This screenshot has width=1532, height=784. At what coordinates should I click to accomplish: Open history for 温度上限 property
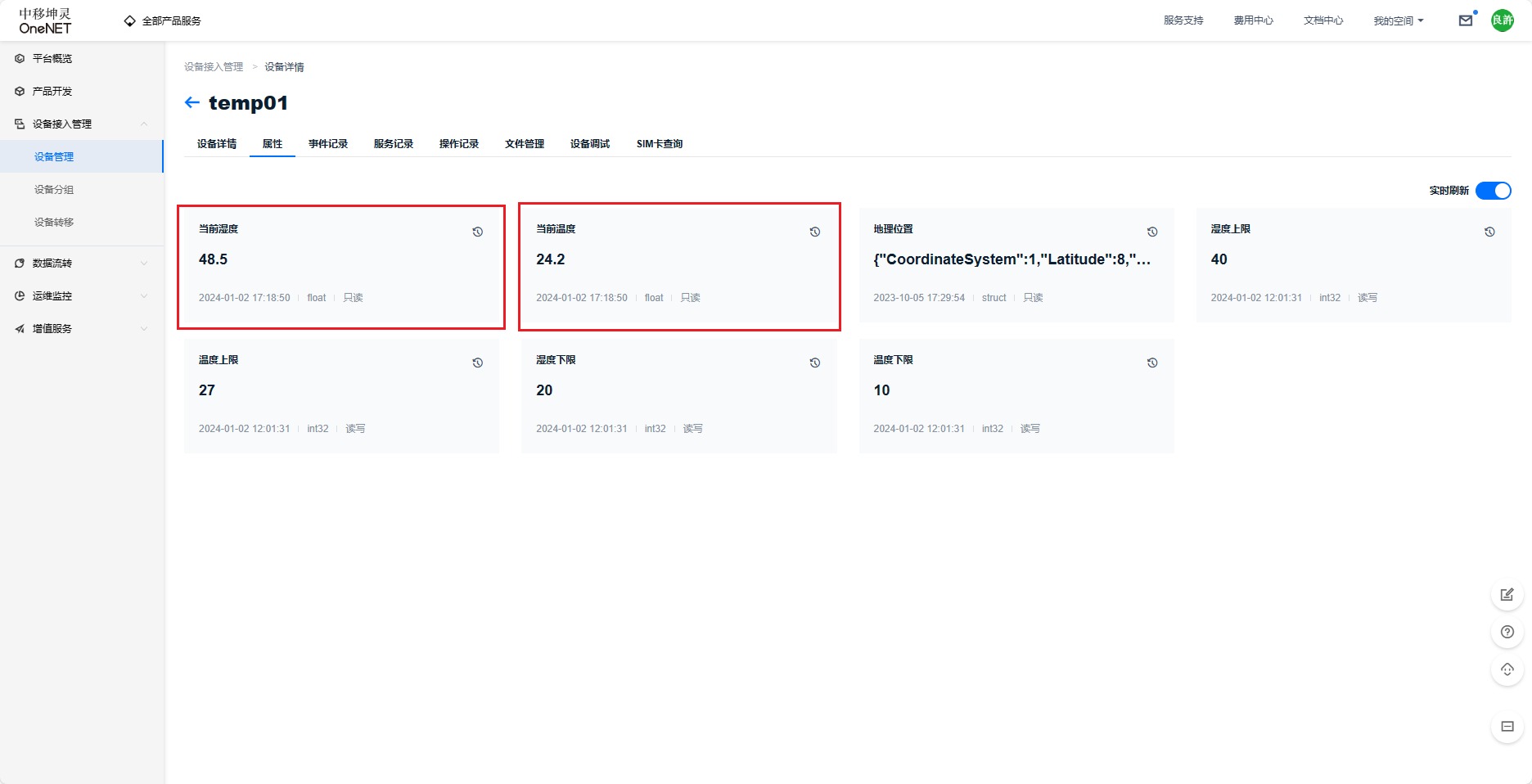click(478, 363)
